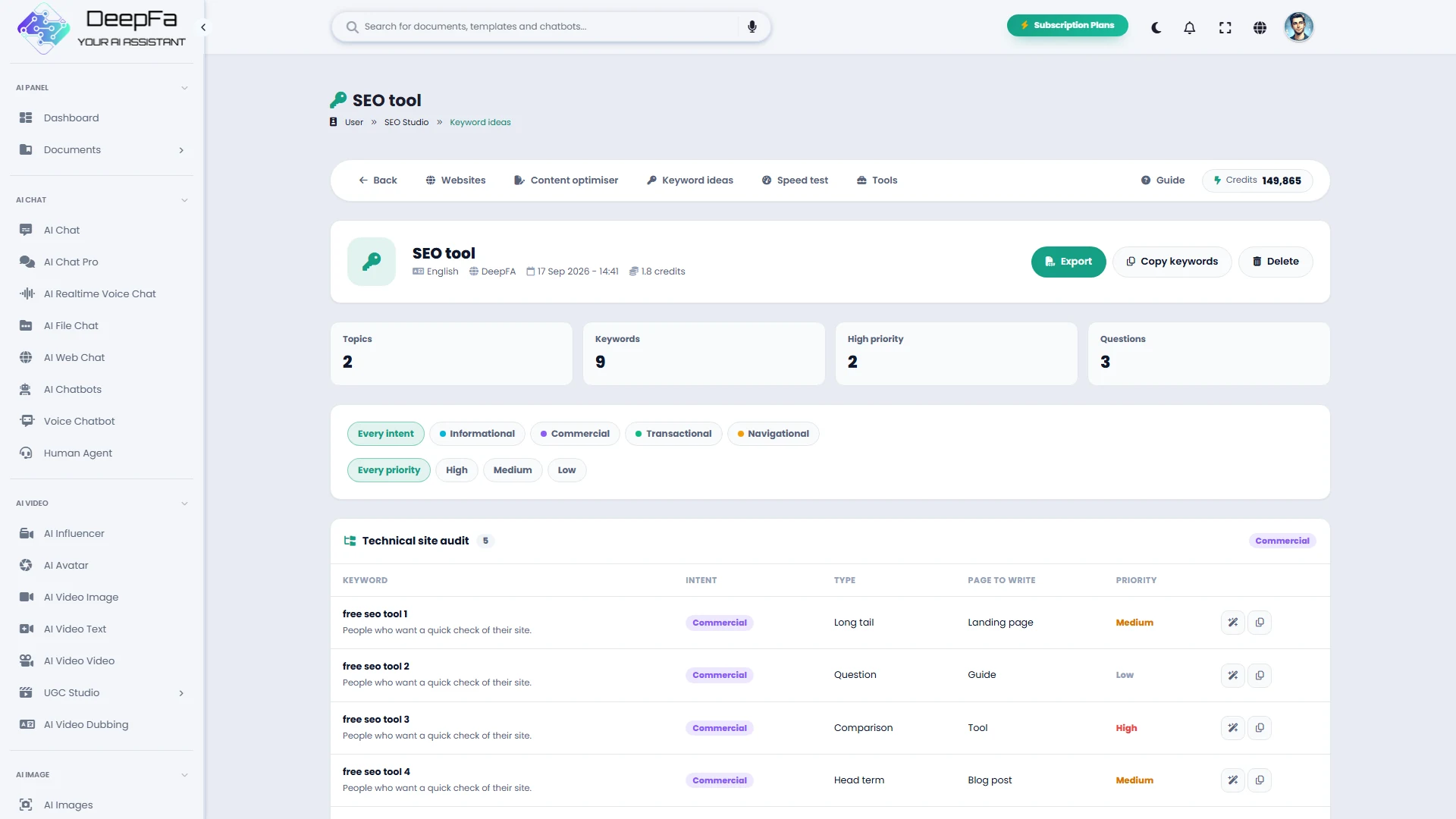
Task: Copy keyword icon for free seo tool 1
Action: point(1260,623)
